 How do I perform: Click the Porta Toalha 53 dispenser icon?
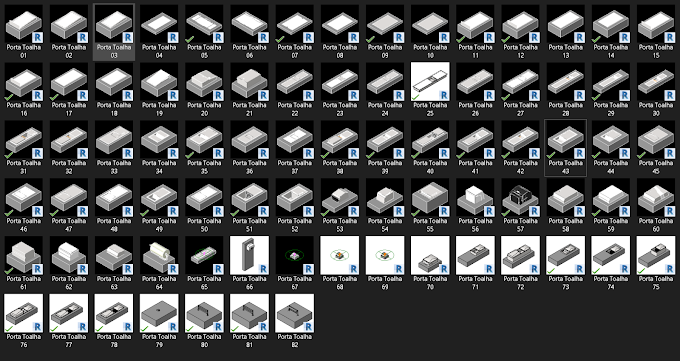coord(340,197)
